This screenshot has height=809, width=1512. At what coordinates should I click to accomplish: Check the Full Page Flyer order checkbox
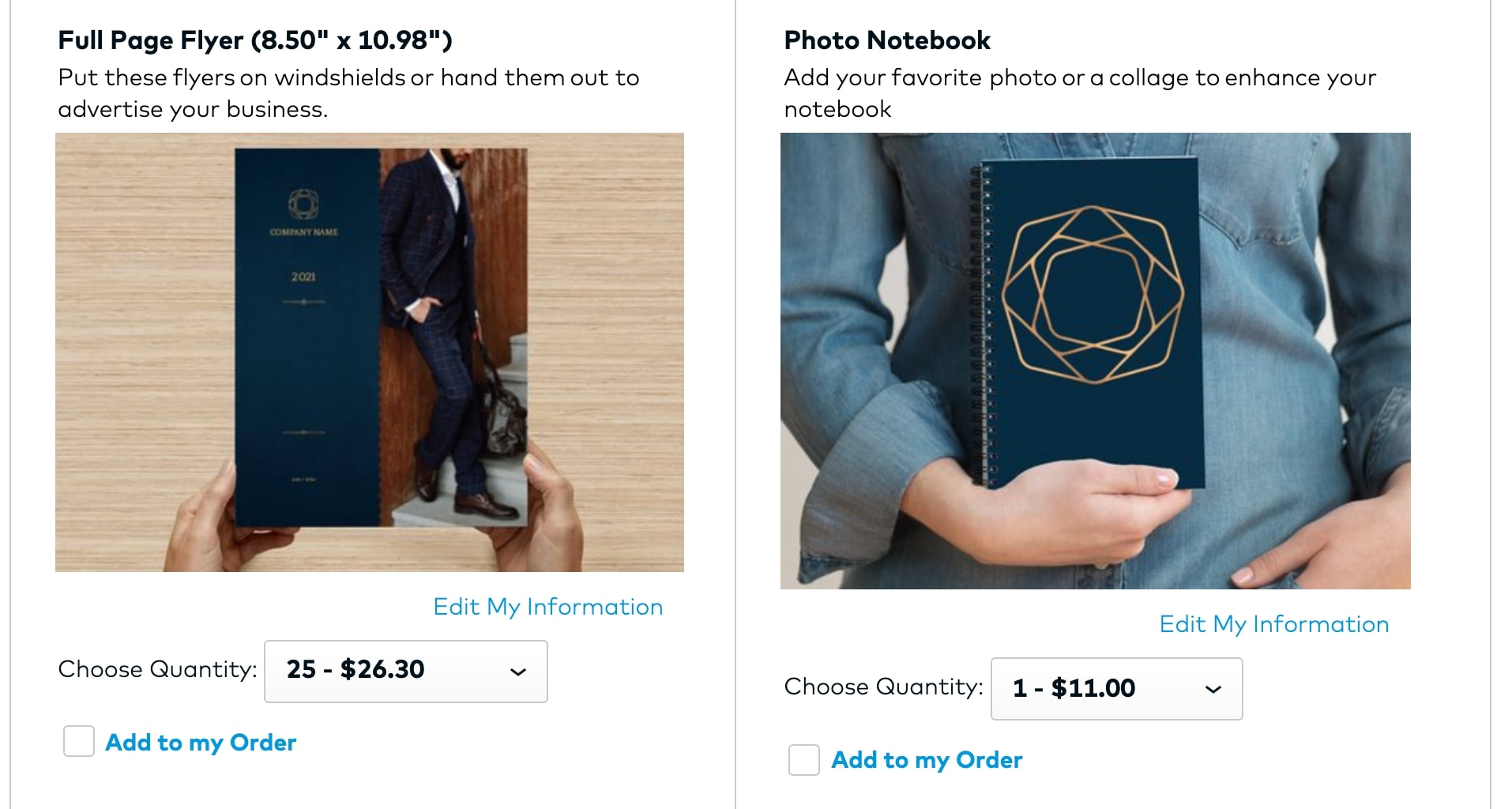(x=79, y=742)
